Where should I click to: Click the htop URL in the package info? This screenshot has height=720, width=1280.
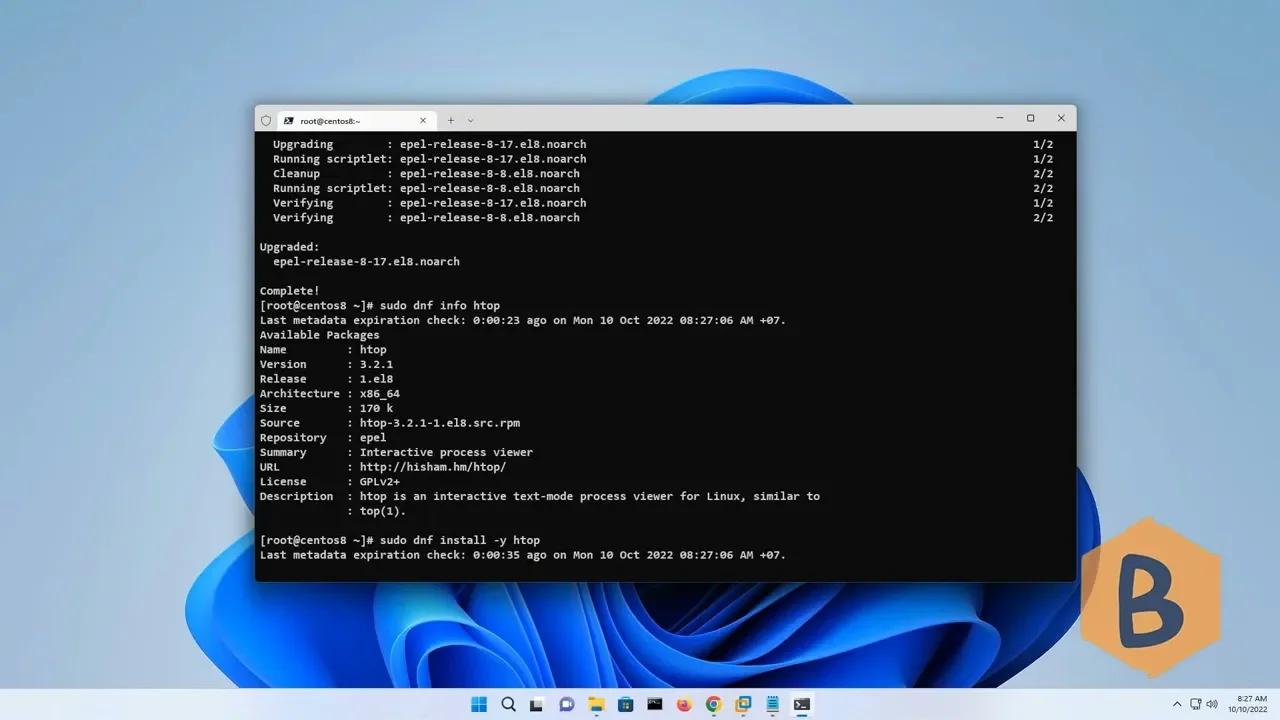431,466
